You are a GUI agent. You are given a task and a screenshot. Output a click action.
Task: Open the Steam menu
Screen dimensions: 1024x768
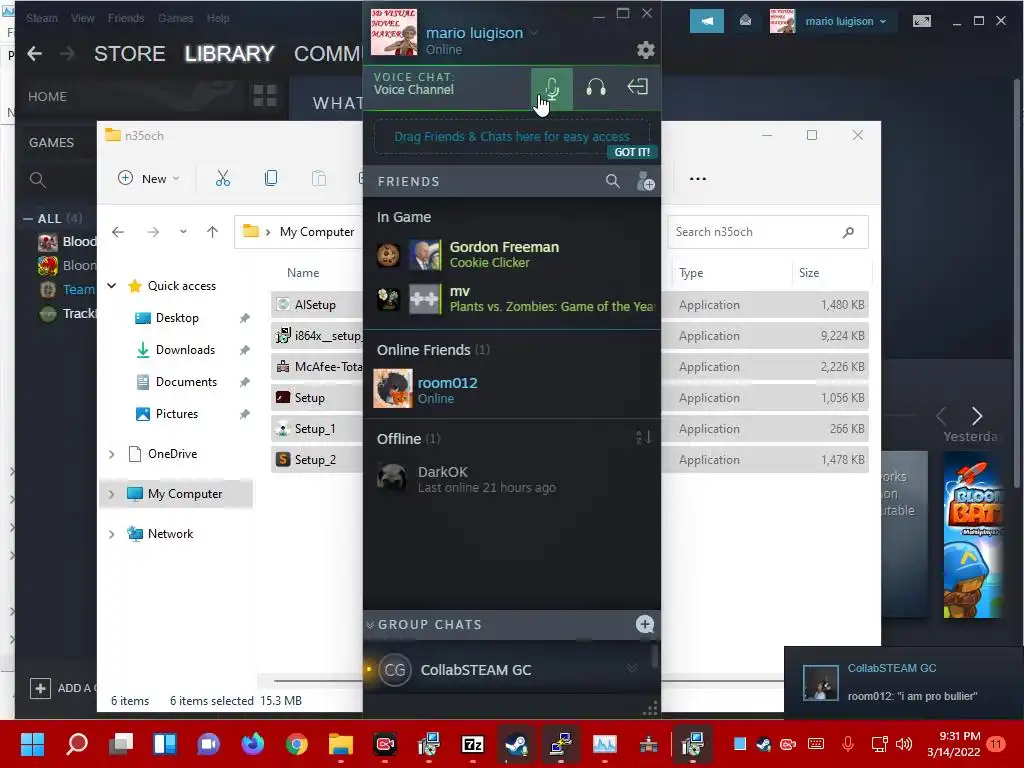point(42,18)
